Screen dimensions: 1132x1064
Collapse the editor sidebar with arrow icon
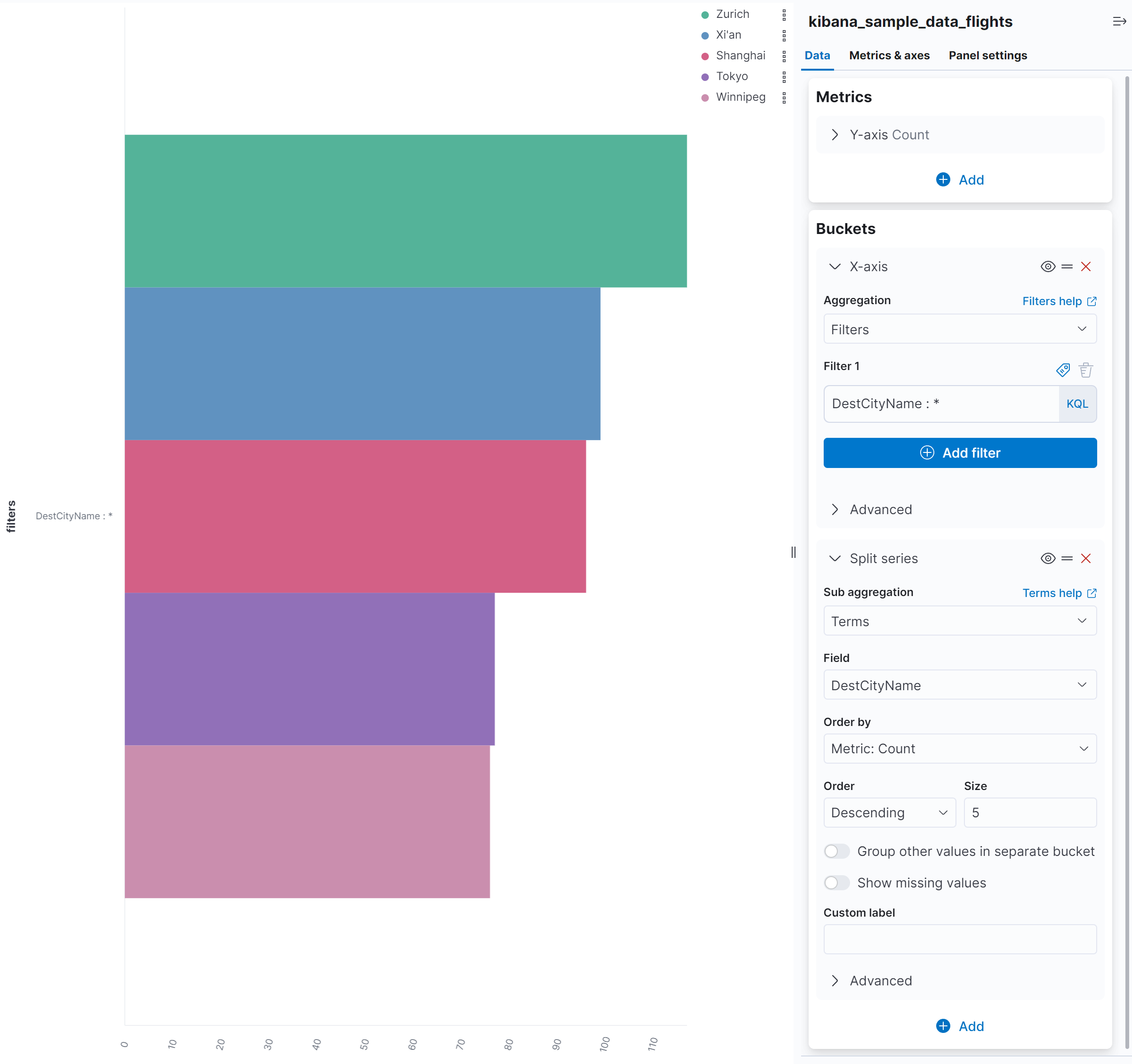coord(1118,22)
